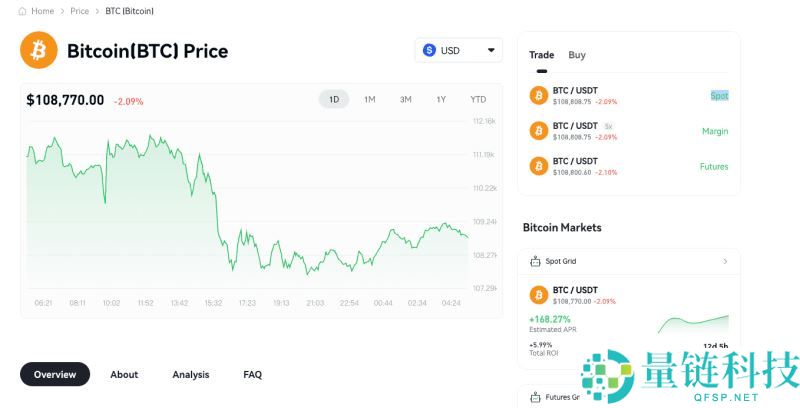Switch to the Buy tab
The height and width of the screenshot is (408, 800).
(577, 55)
